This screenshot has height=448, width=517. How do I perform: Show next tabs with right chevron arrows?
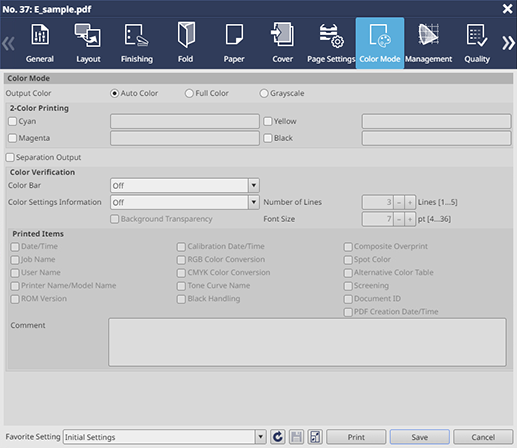[509, 43]
